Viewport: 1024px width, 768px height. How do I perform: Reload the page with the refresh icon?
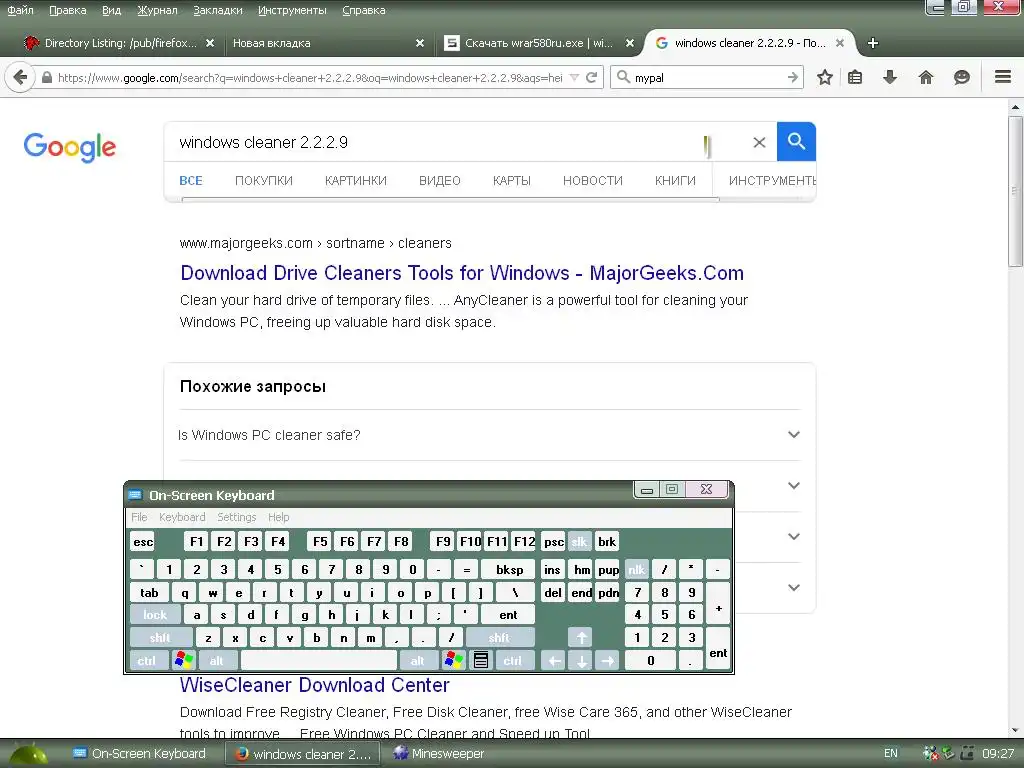coord(592,77)
